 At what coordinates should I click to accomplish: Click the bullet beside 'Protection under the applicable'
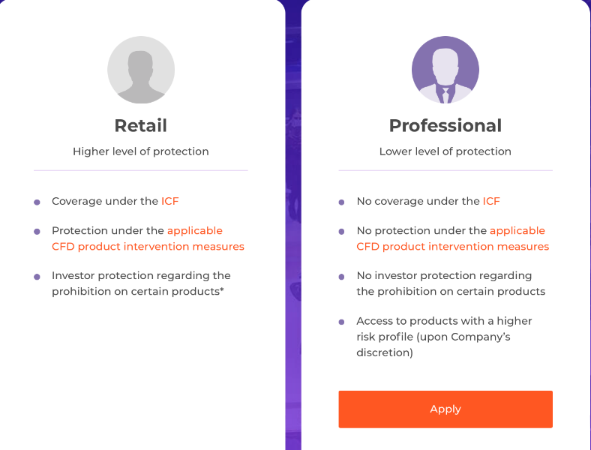pos(37,231)
